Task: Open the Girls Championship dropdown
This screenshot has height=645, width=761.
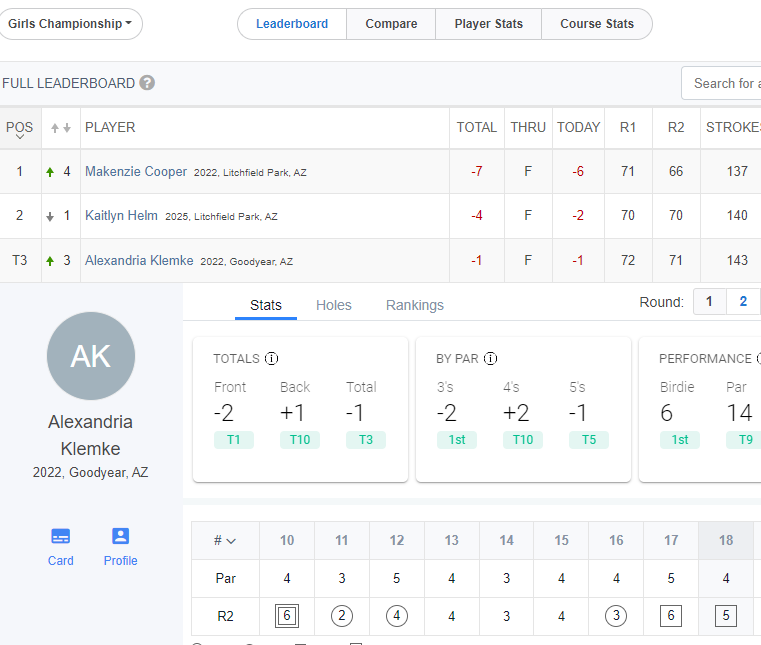Action: [70, 24]
